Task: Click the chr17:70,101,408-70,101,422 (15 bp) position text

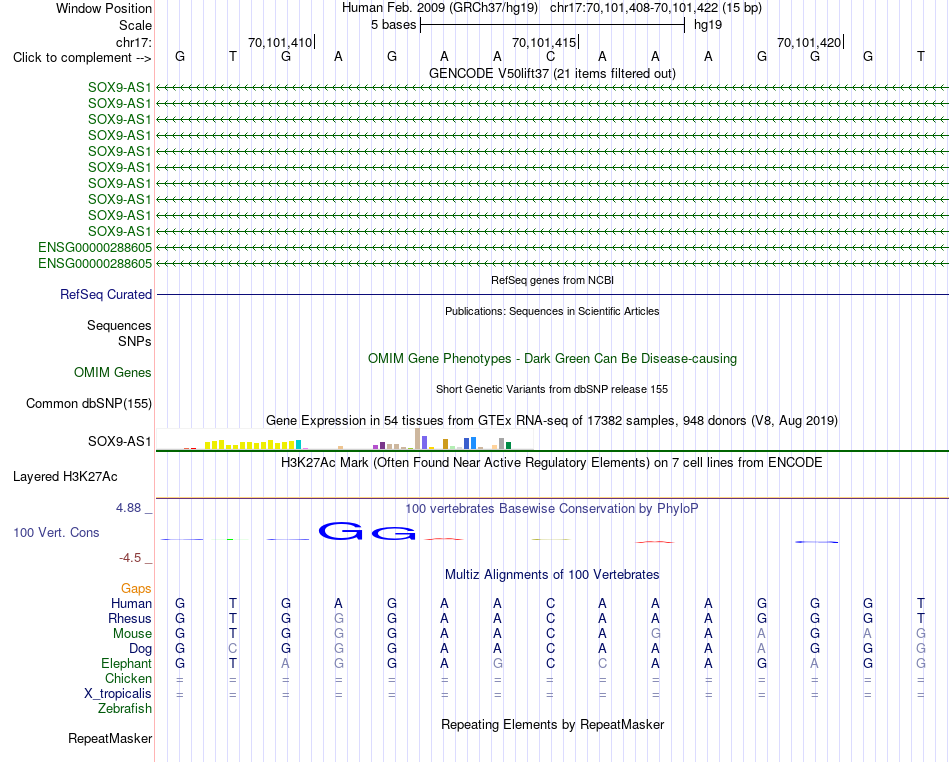Action: tap(656, 8)
